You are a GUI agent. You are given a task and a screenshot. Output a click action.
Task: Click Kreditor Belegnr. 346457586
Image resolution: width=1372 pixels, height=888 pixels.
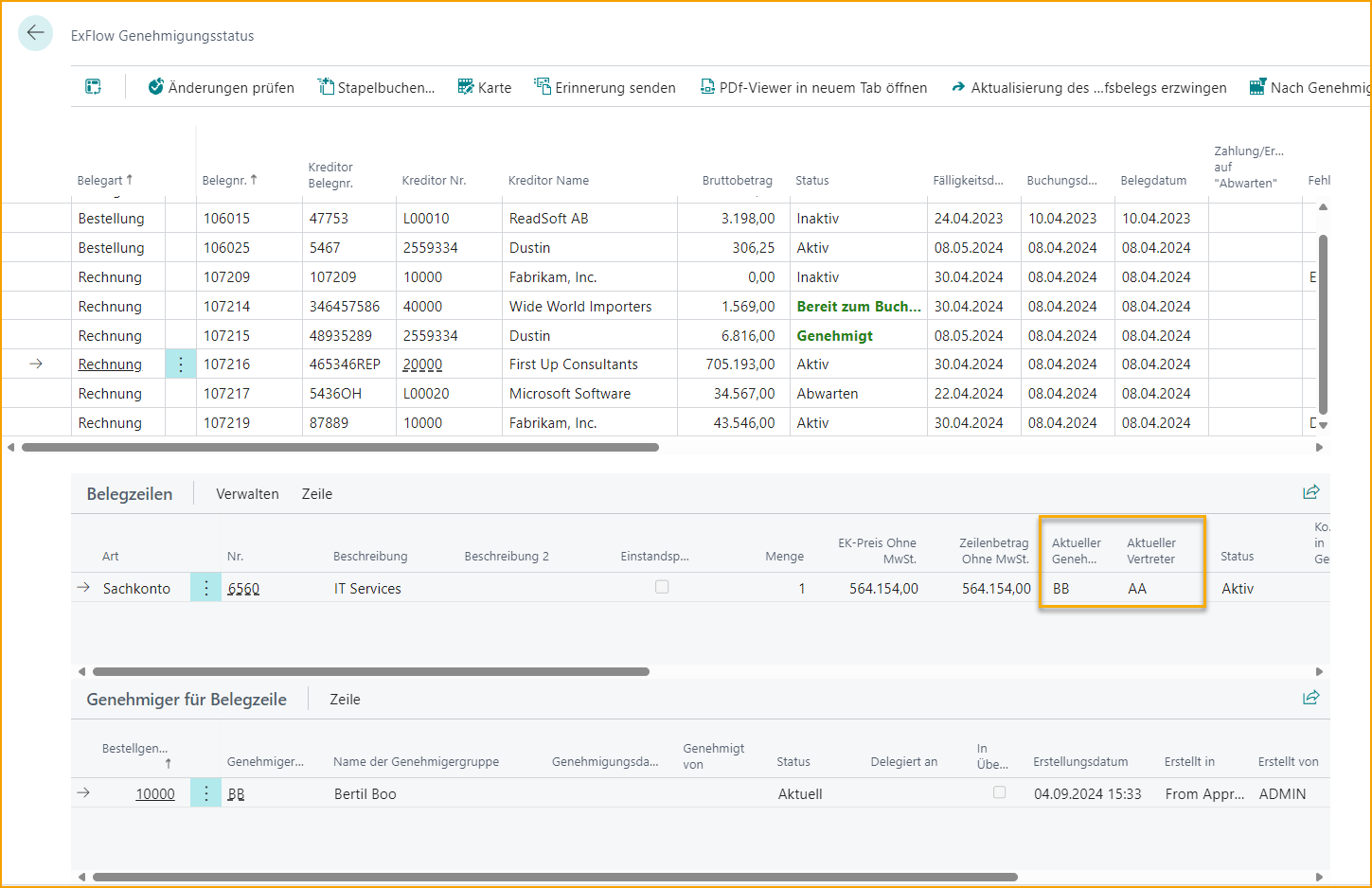point(344,306)
